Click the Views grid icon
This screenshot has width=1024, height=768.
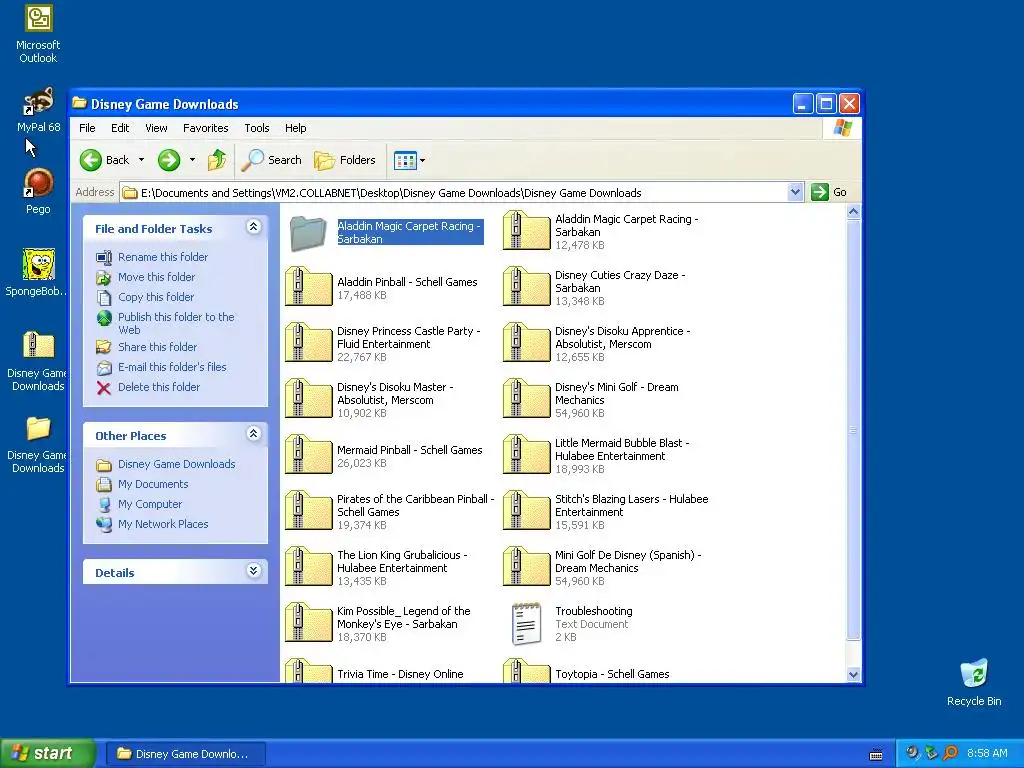pos(405,160)
